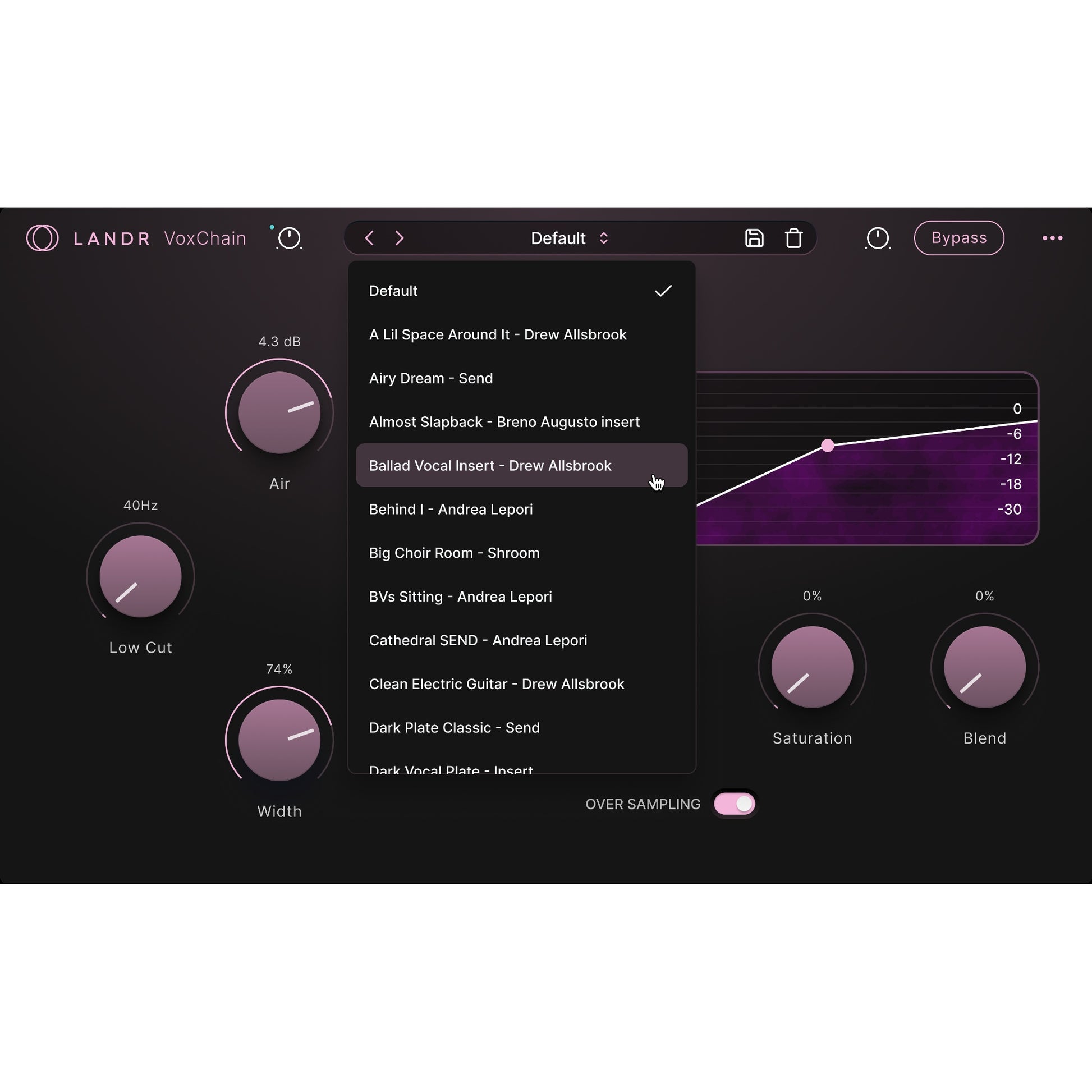This screenshot has width=1092, height=1092.
Task: Click the LANDR circular logo icon
Action: coord(43,238)
